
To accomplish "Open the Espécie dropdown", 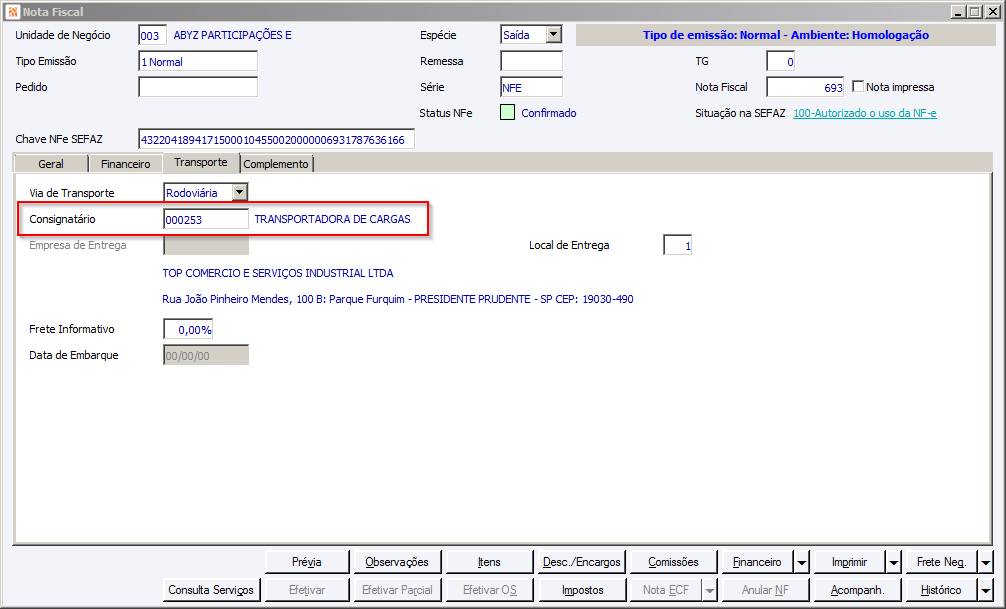I will [554, 35].
